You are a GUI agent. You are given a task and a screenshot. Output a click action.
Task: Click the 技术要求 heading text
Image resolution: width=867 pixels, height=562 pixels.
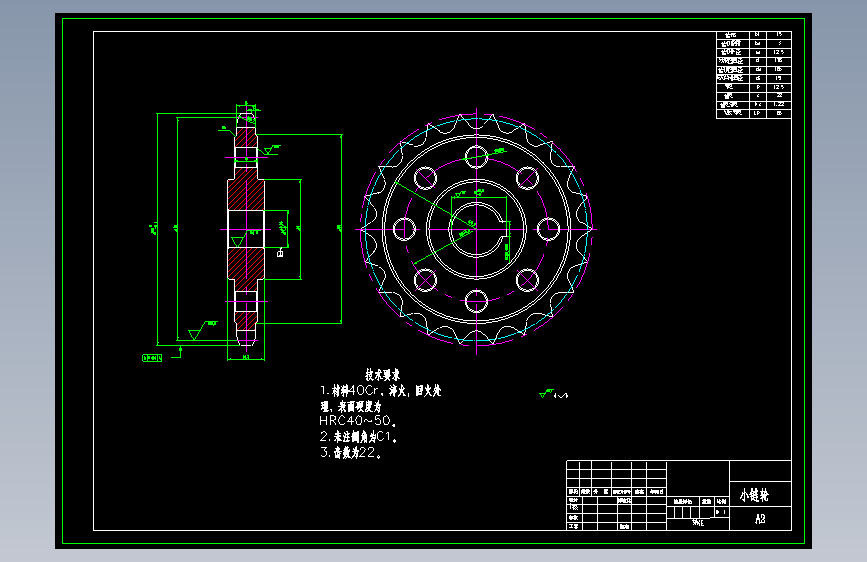[383, 374]
